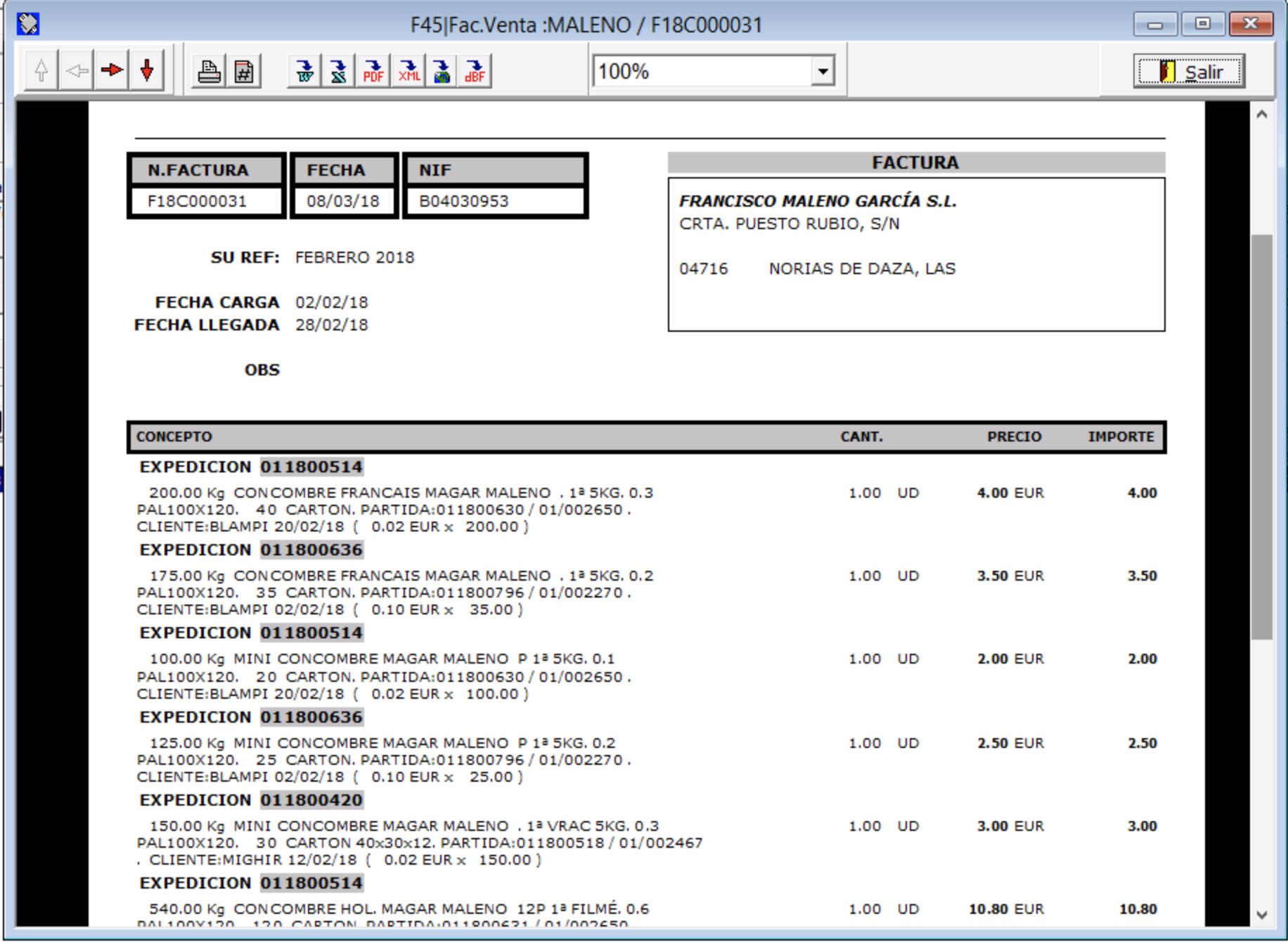Open the zoom percentage dropdown arrow
Image resolution: width=1288 pixels, height=942 pixels.
tap(822, 71)
